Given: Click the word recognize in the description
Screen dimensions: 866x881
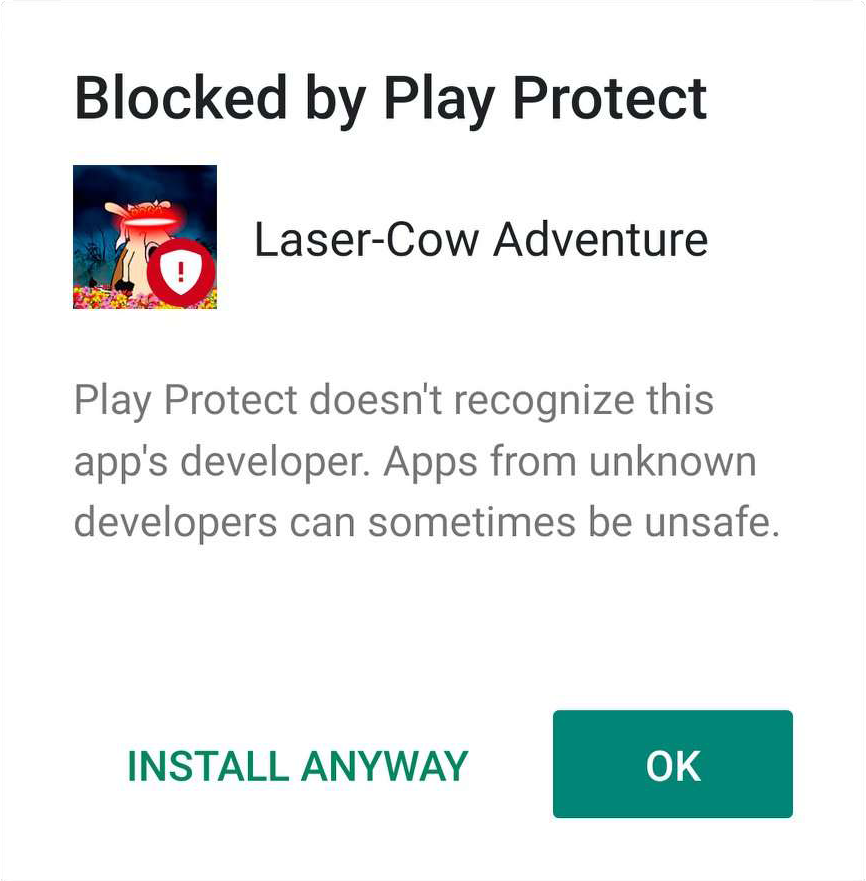Looking at the screenshot, I should coord(544,401).
